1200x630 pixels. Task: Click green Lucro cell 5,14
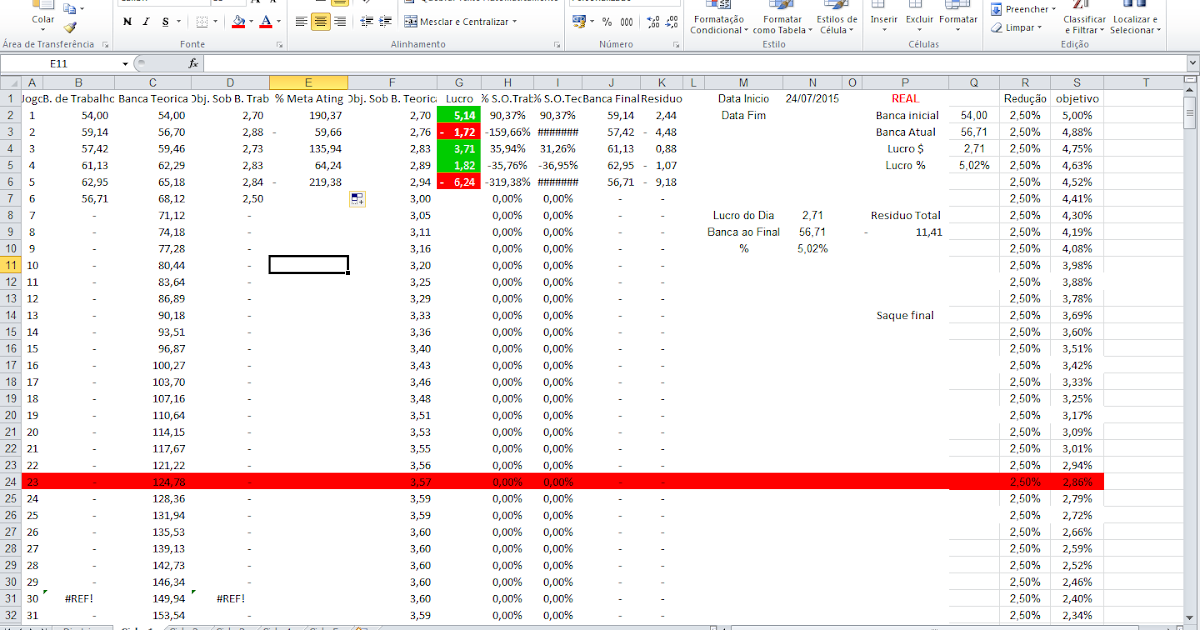pyautogui.click(x=459, y=115)
